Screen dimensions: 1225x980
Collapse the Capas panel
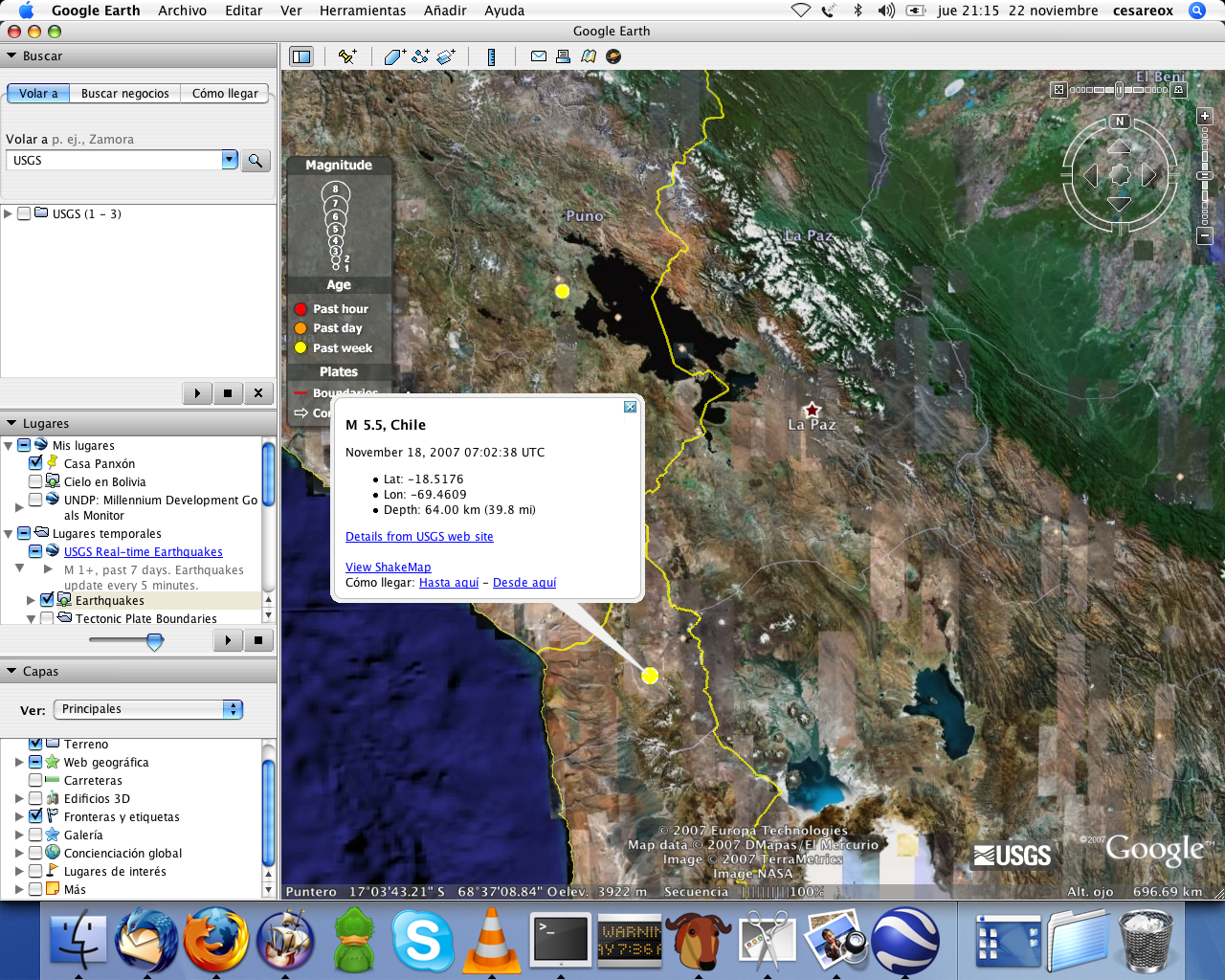click(x=11, y=671)
